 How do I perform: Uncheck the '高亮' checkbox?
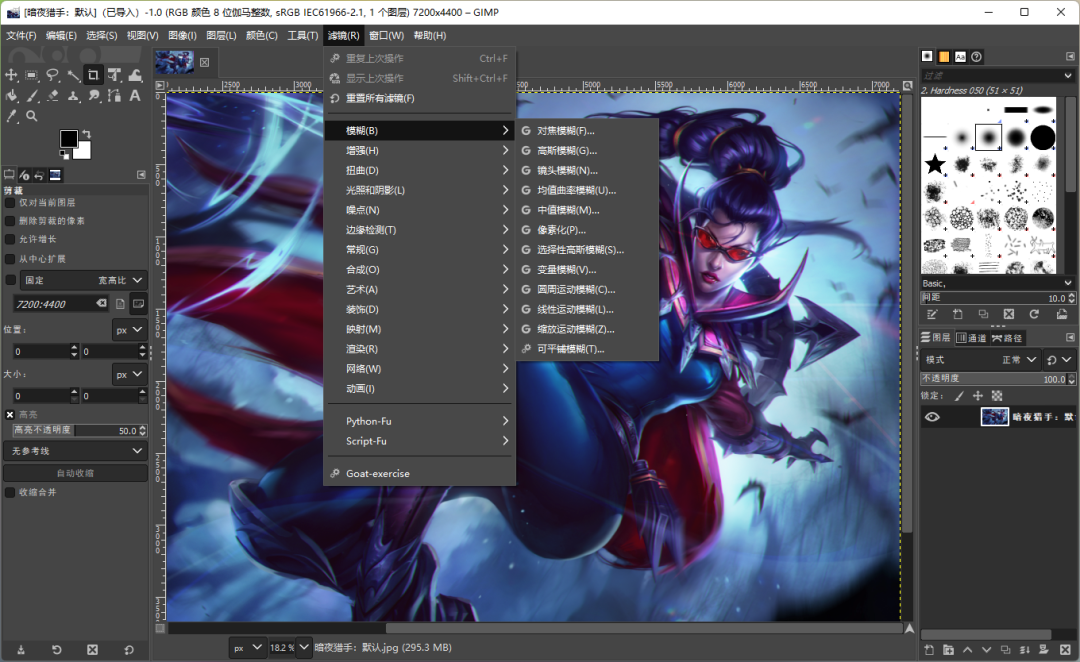11,414
